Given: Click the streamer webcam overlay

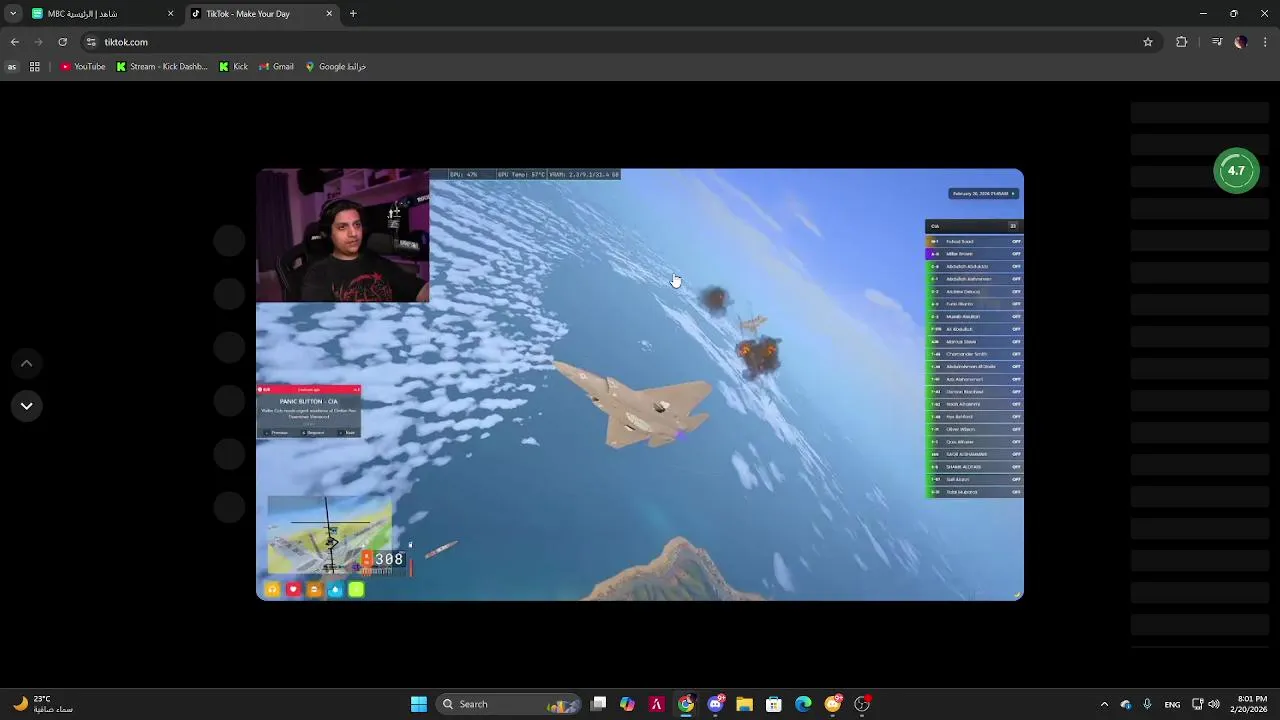Looking at the screenshot, I should [x=342, y=235].
